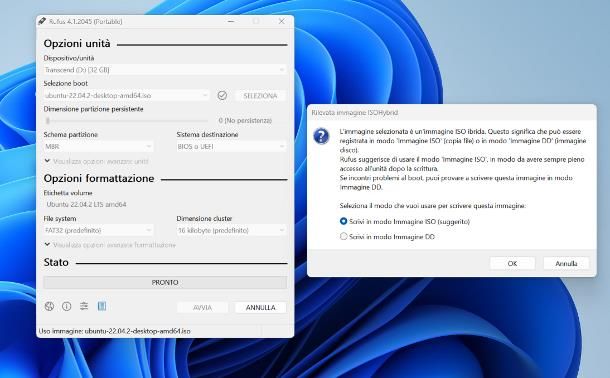This screenshot has width=610, height=378.
Task: Click status text 'Uso immagine: ubuntu-22.04.2-desktop-amd64.iso'
Action: pos(114,331)
